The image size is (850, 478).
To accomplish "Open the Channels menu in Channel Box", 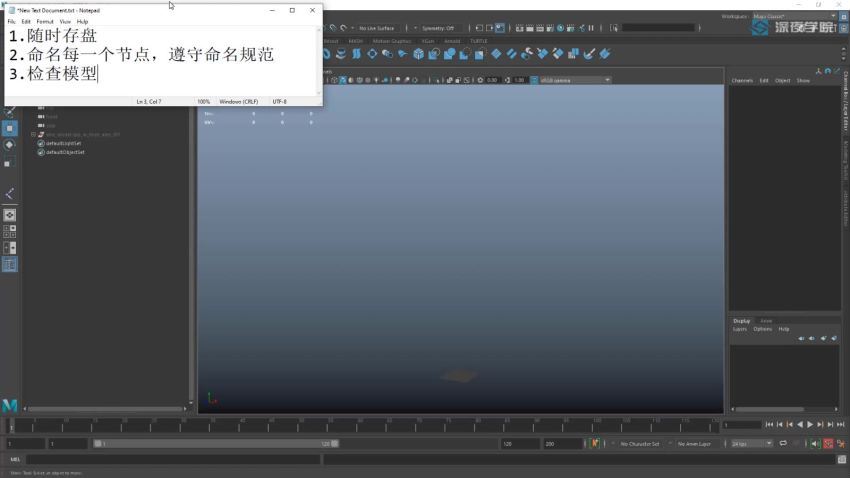I will 742,81.
